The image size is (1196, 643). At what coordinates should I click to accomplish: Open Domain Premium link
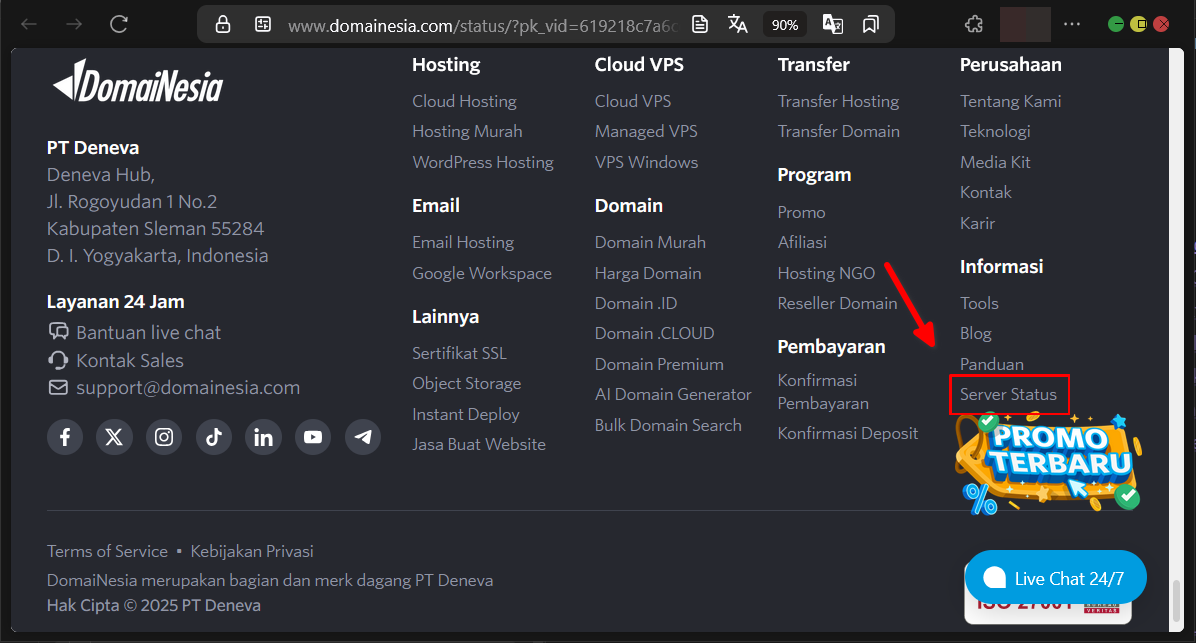[x=659, y=365]
